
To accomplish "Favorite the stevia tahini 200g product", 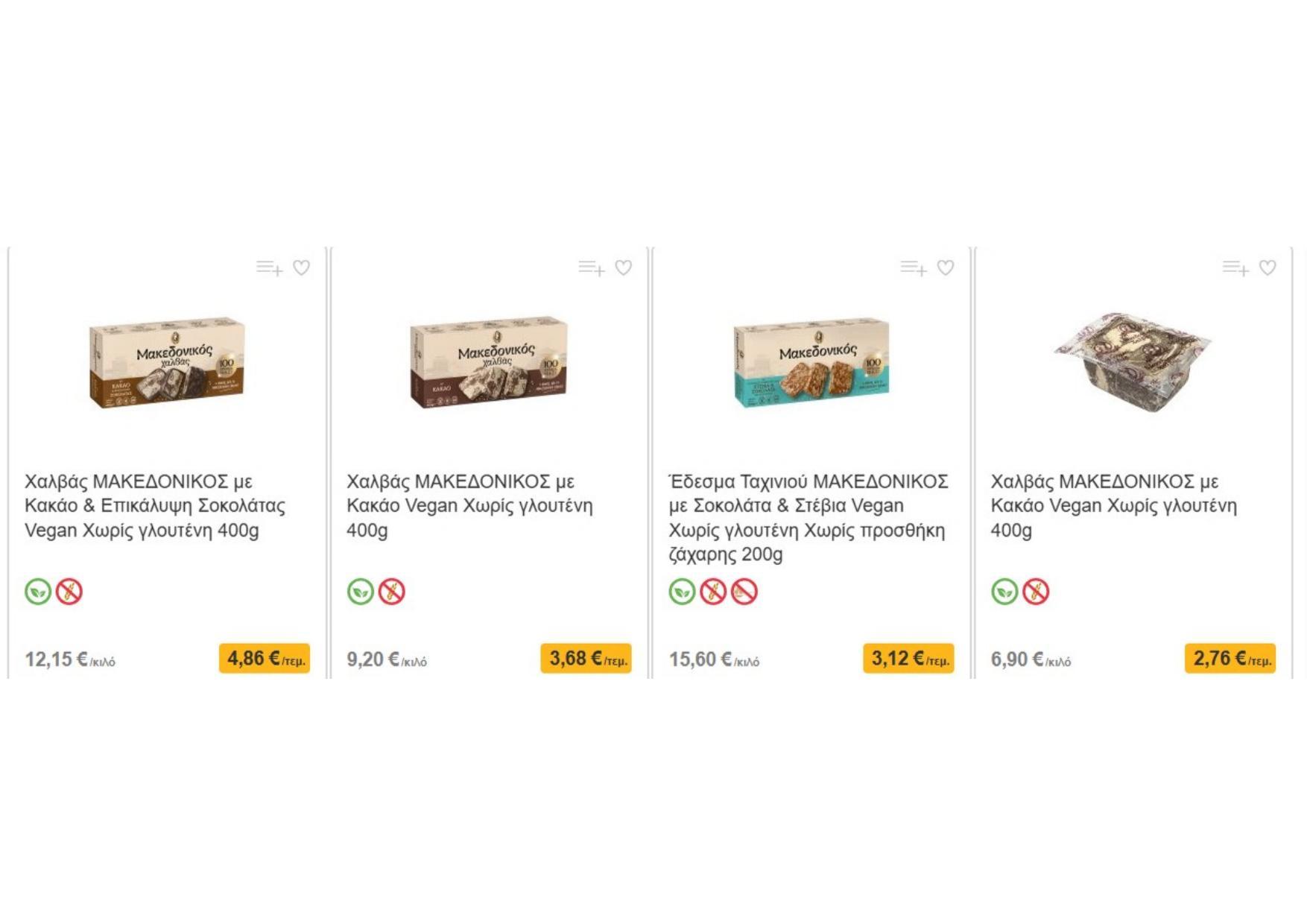I will click(x=946, y=268).
